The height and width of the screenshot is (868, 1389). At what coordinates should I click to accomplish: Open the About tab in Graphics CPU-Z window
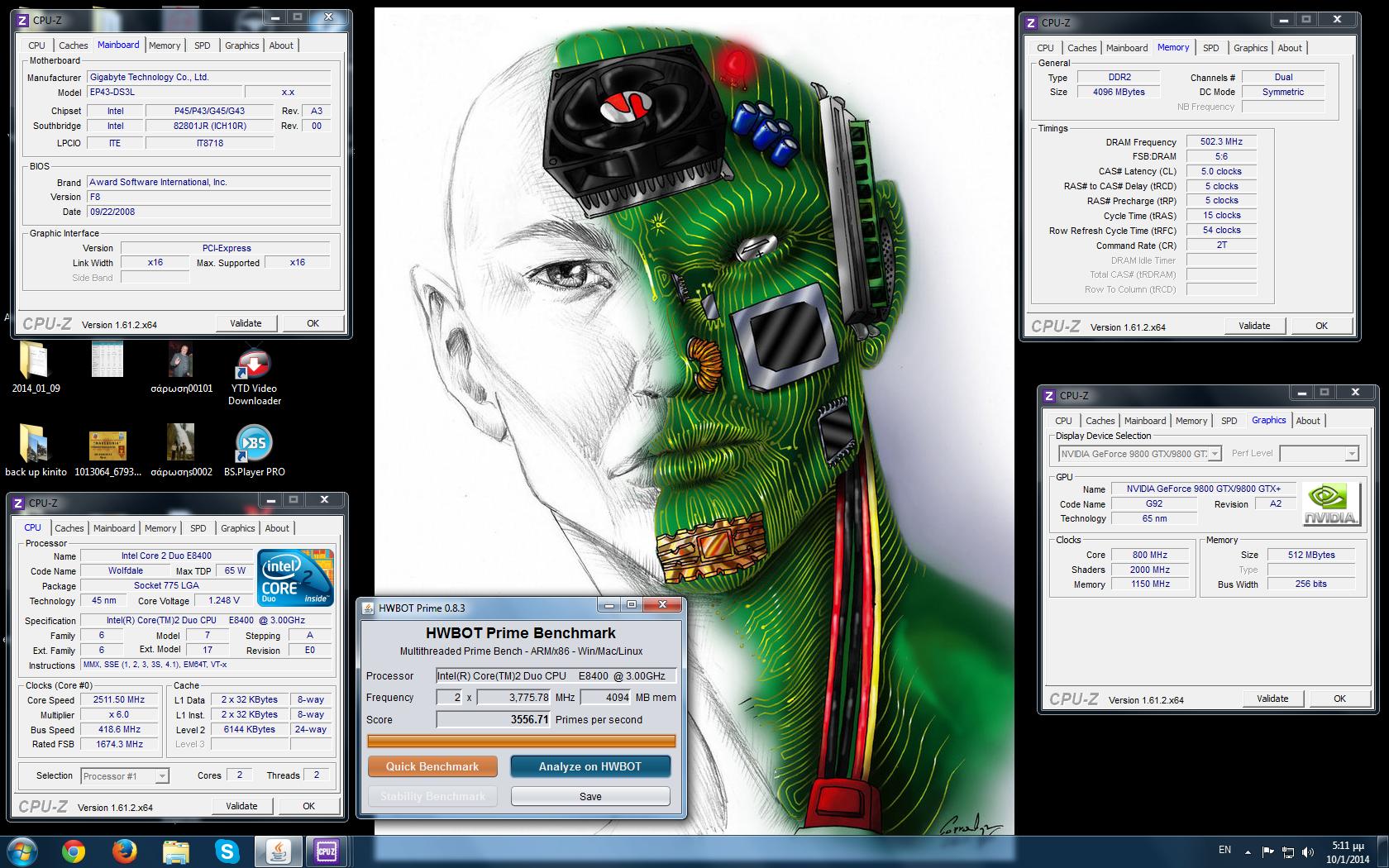1308,421
